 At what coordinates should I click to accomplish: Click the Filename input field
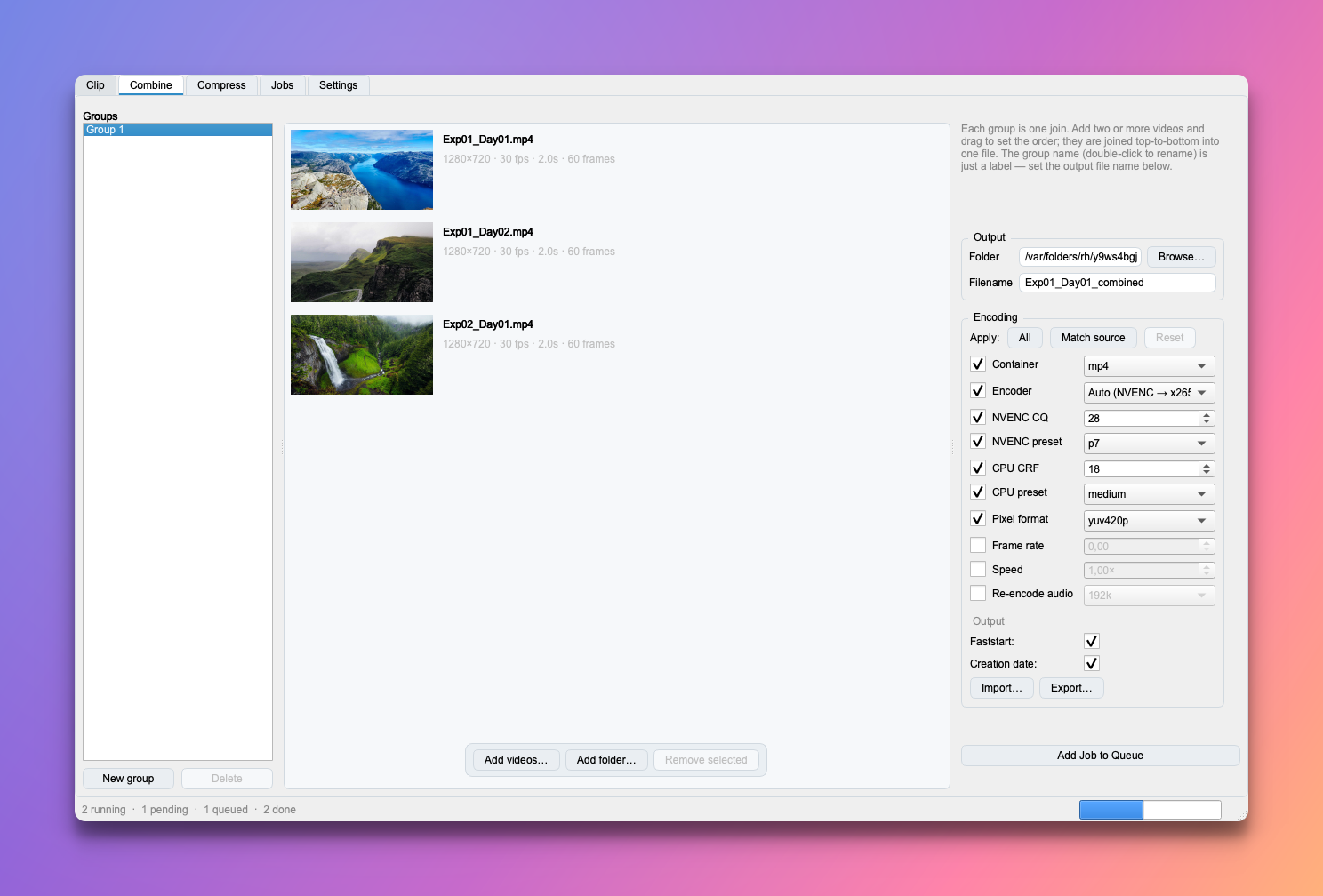[x=1117, y=283]
